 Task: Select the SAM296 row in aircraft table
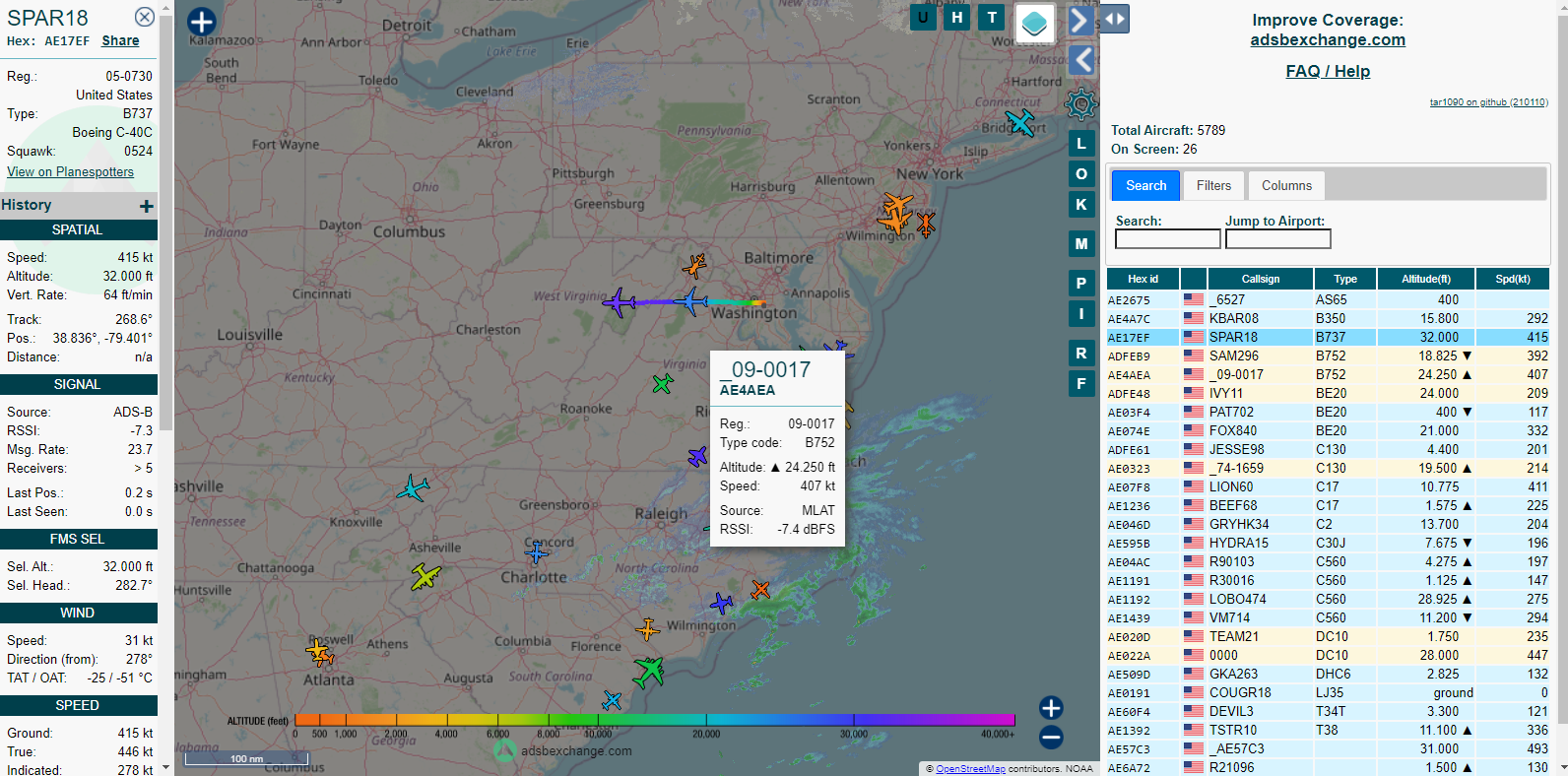tap(1328, 356)
